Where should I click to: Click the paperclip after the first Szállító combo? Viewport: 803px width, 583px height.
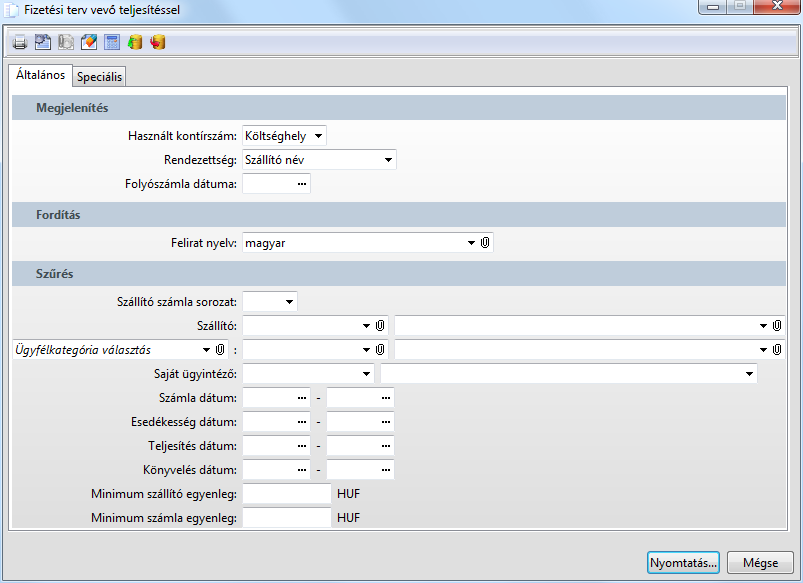click(x=380, y=326)
